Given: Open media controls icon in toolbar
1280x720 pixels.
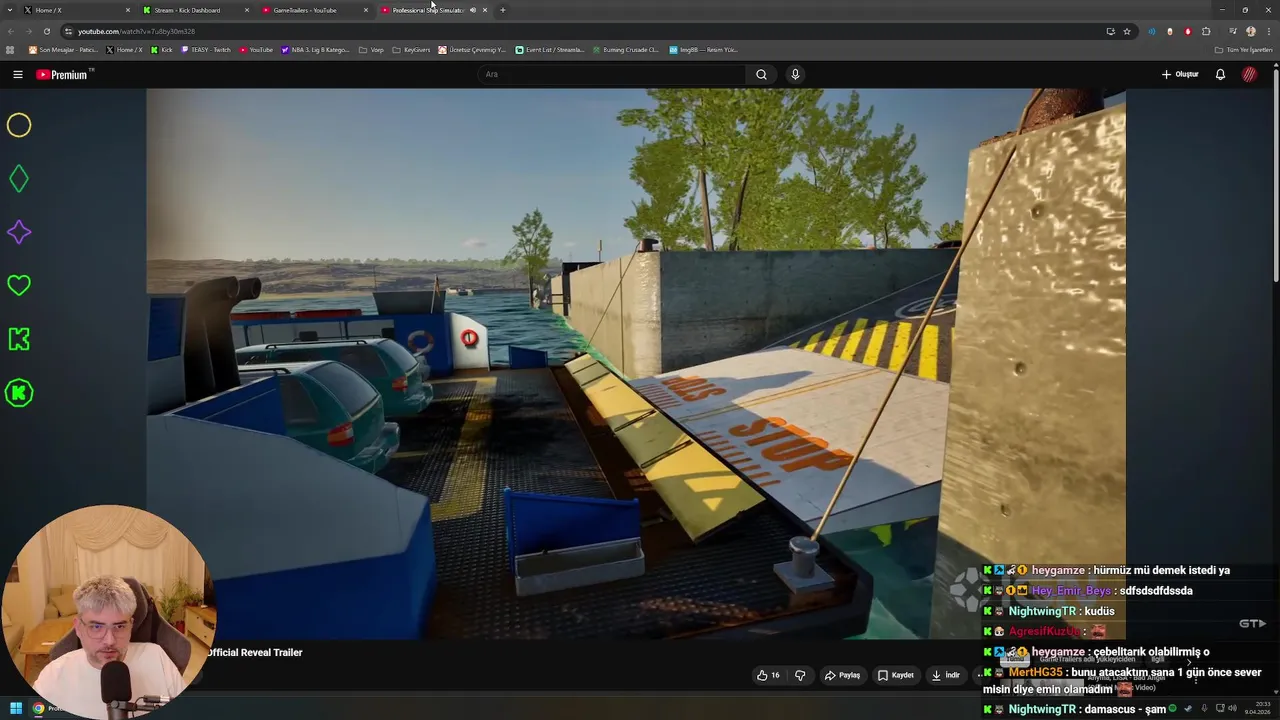Looking at the screenshot, I should [1232, 31].
